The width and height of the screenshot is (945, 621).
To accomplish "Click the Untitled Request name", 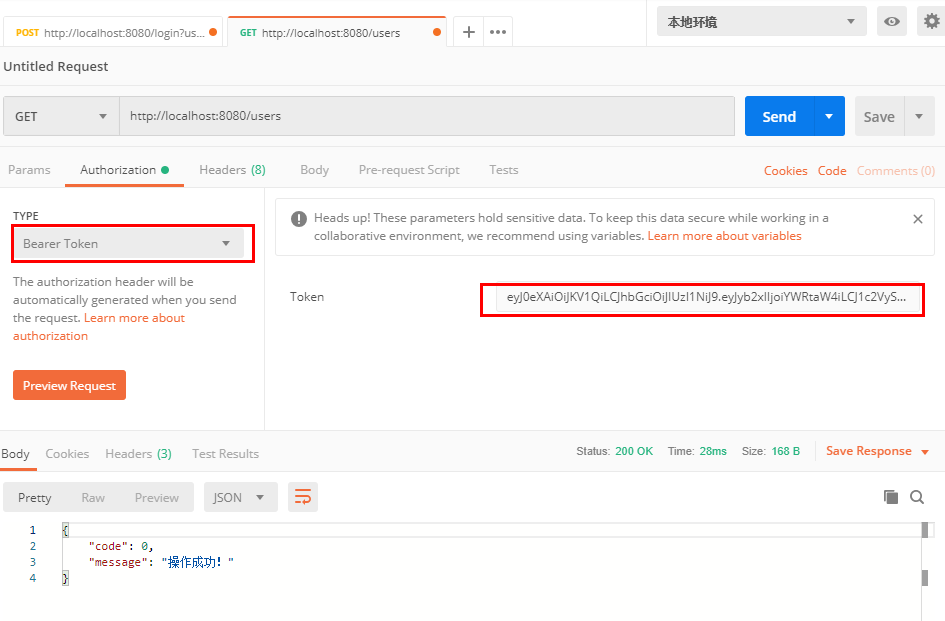I will click(56, 66).
